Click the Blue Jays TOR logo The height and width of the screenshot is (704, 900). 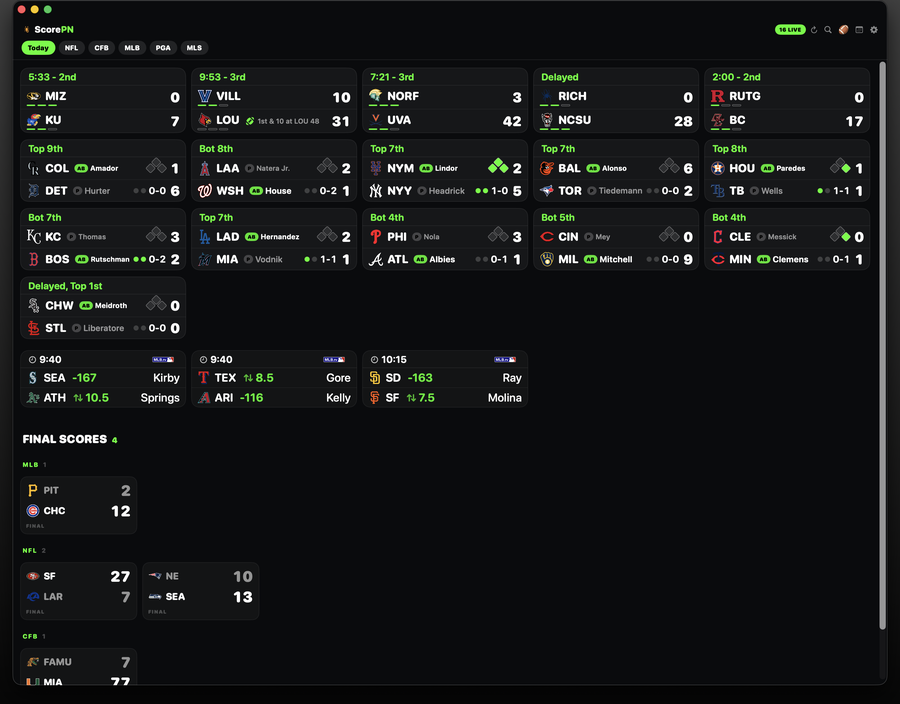(547, 190)
